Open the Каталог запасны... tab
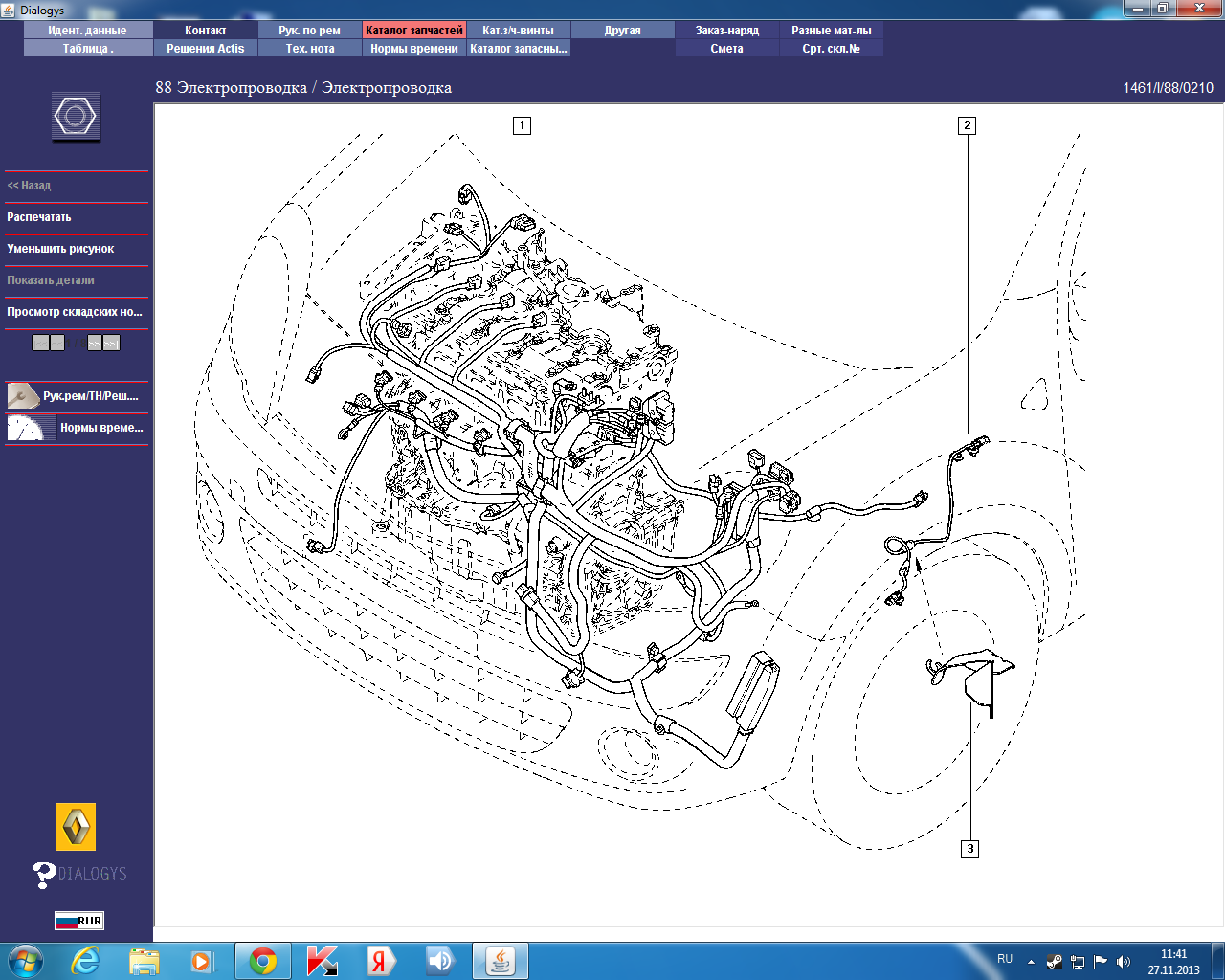The image size is (1225, 980). (x=519, y=49)
